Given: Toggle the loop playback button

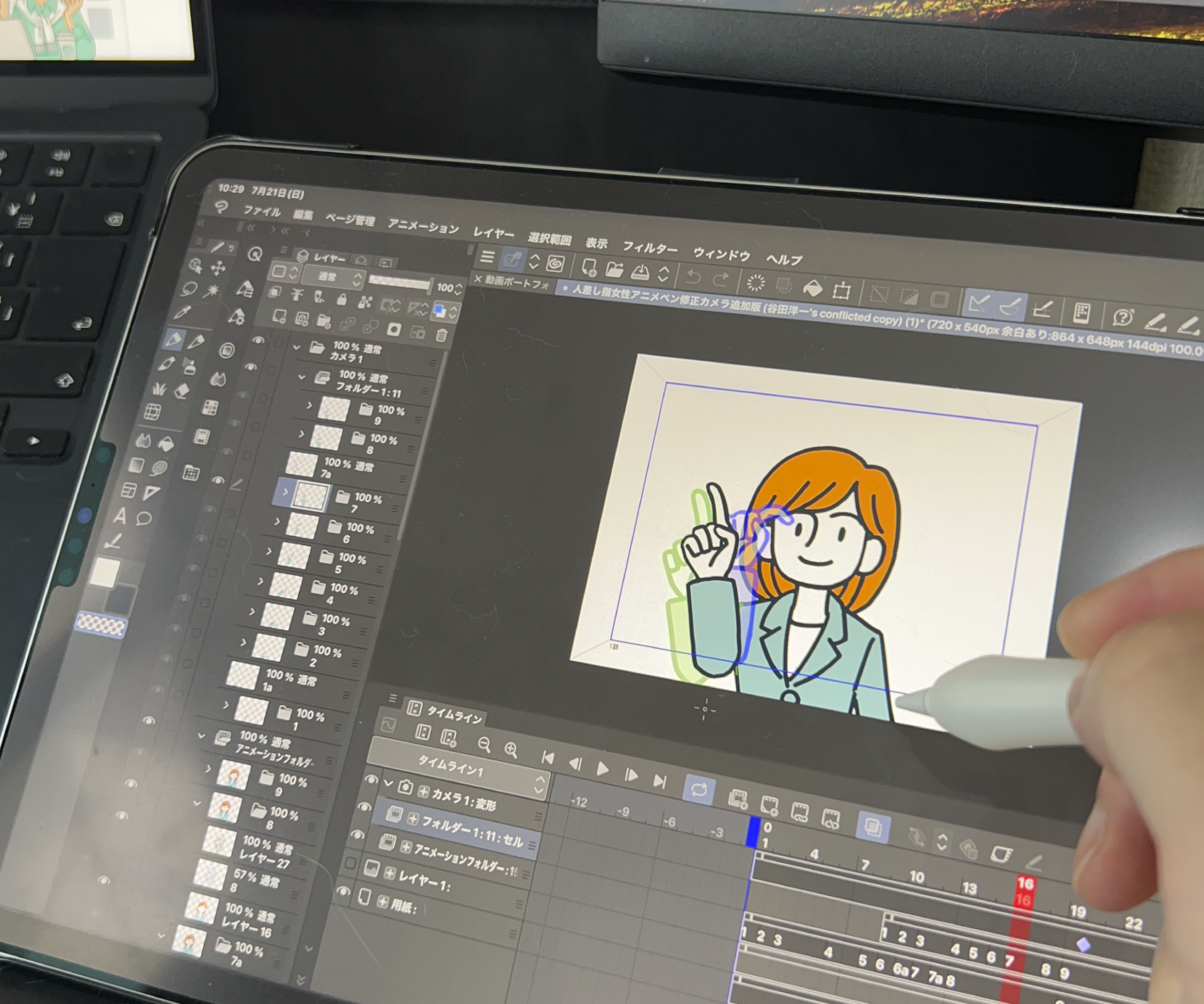Looking at the screenshot, I should tap(699, 790).
